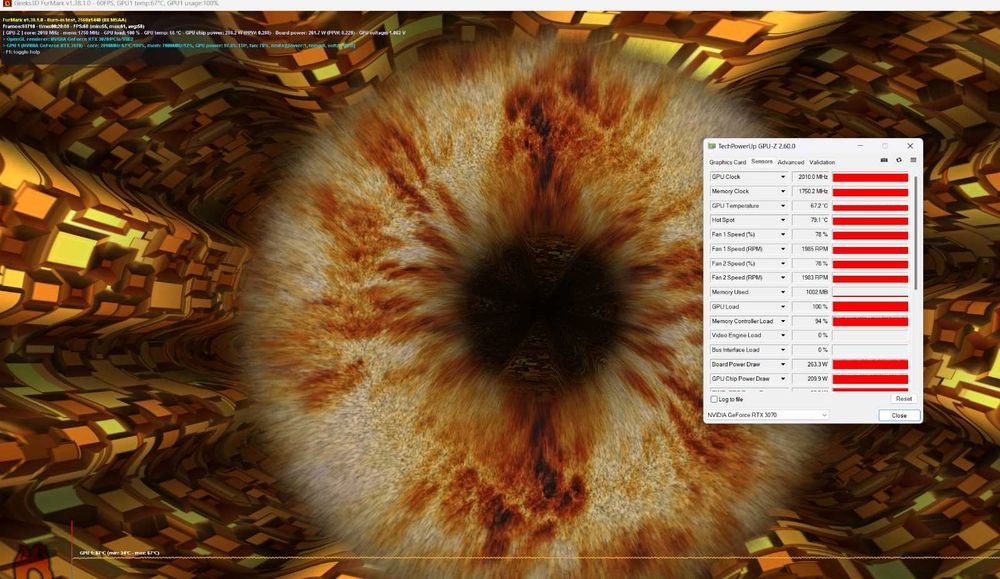This screenshot has width=1000, height=579.
Task: Open the GPU Temperature sensor dropdown
Action: point(783,206)
